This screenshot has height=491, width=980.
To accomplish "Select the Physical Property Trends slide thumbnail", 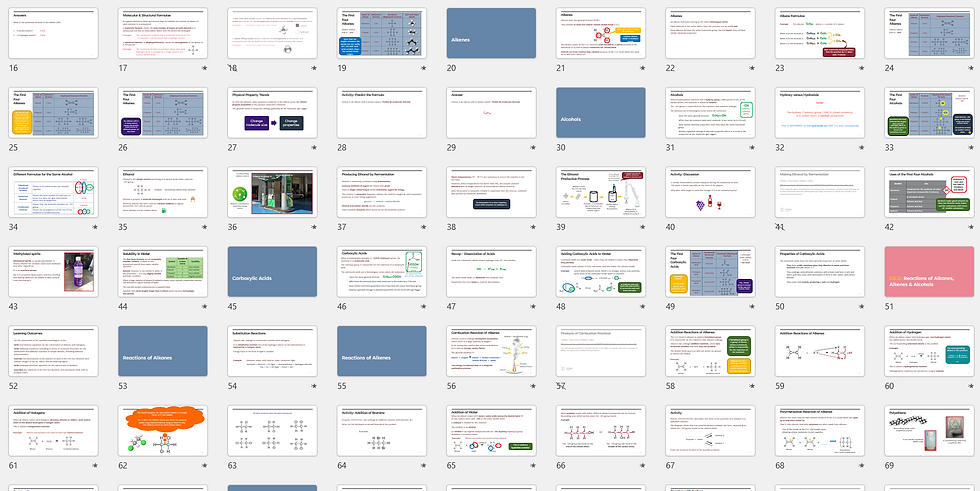I will tap(272, 113).
